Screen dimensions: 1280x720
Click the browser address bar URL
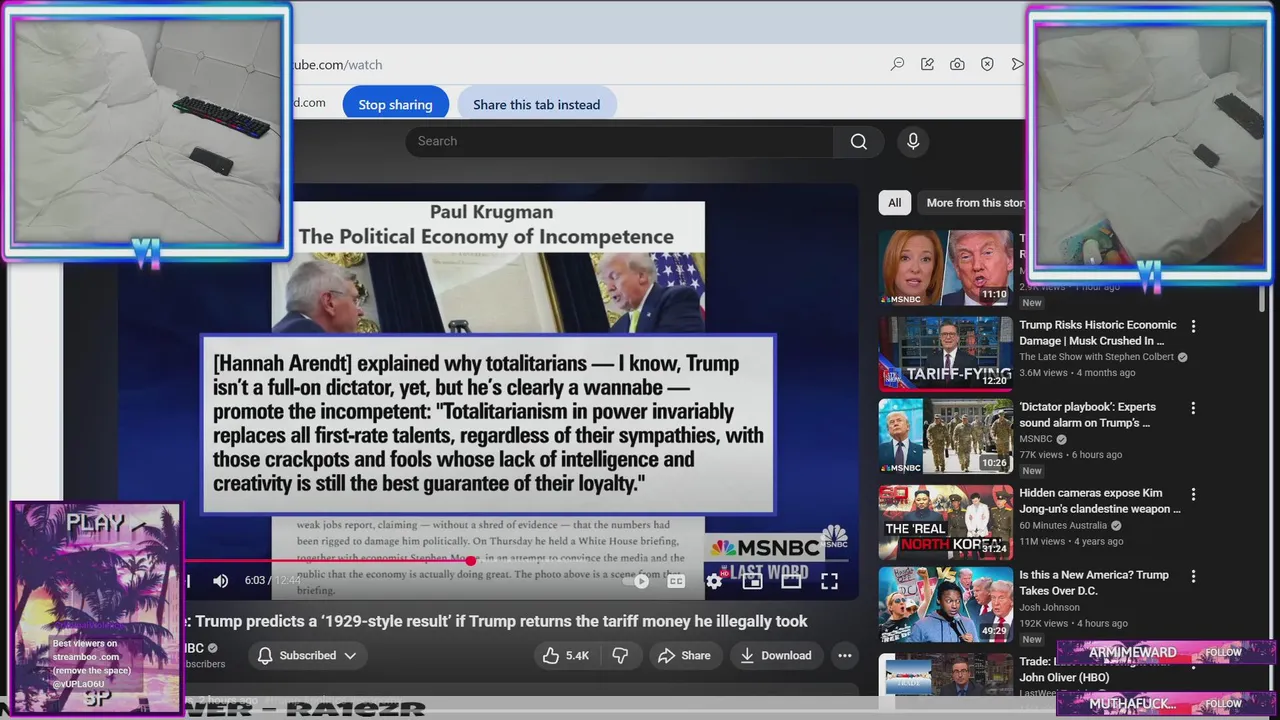(x=337, y=64)
